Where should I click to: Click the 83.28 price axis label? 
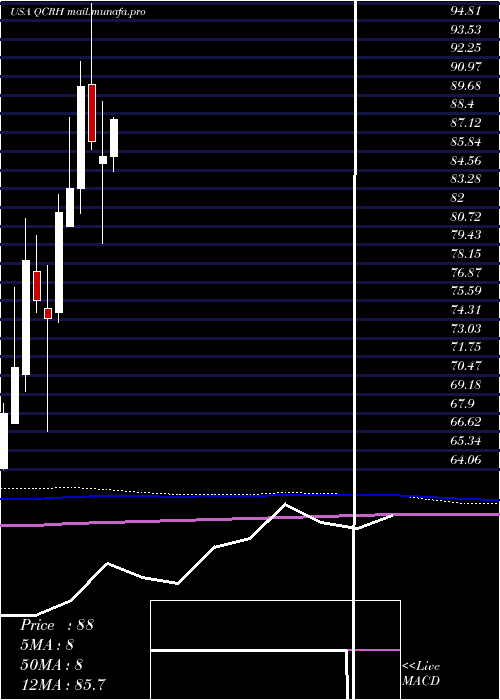(x=466, y=179)
